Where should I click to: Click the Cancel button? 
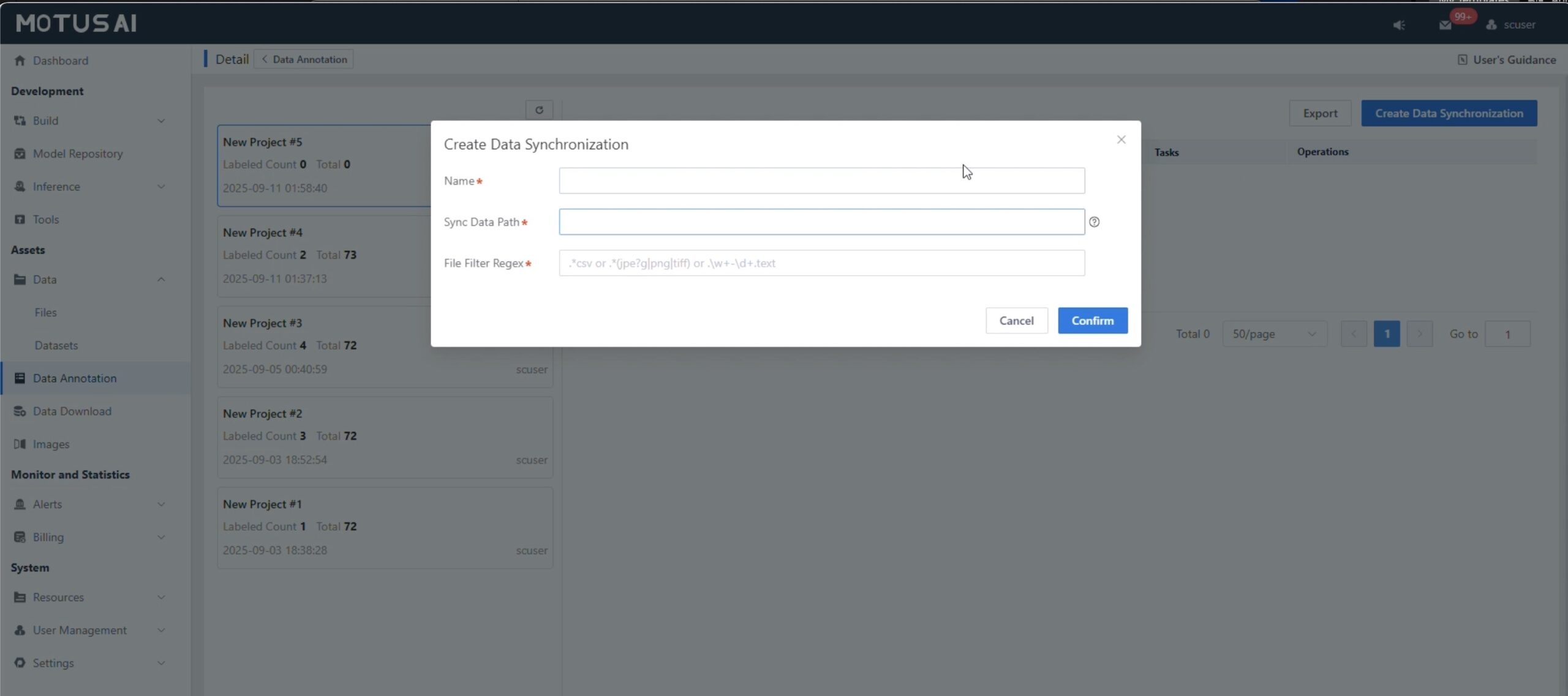(1016, 321)
